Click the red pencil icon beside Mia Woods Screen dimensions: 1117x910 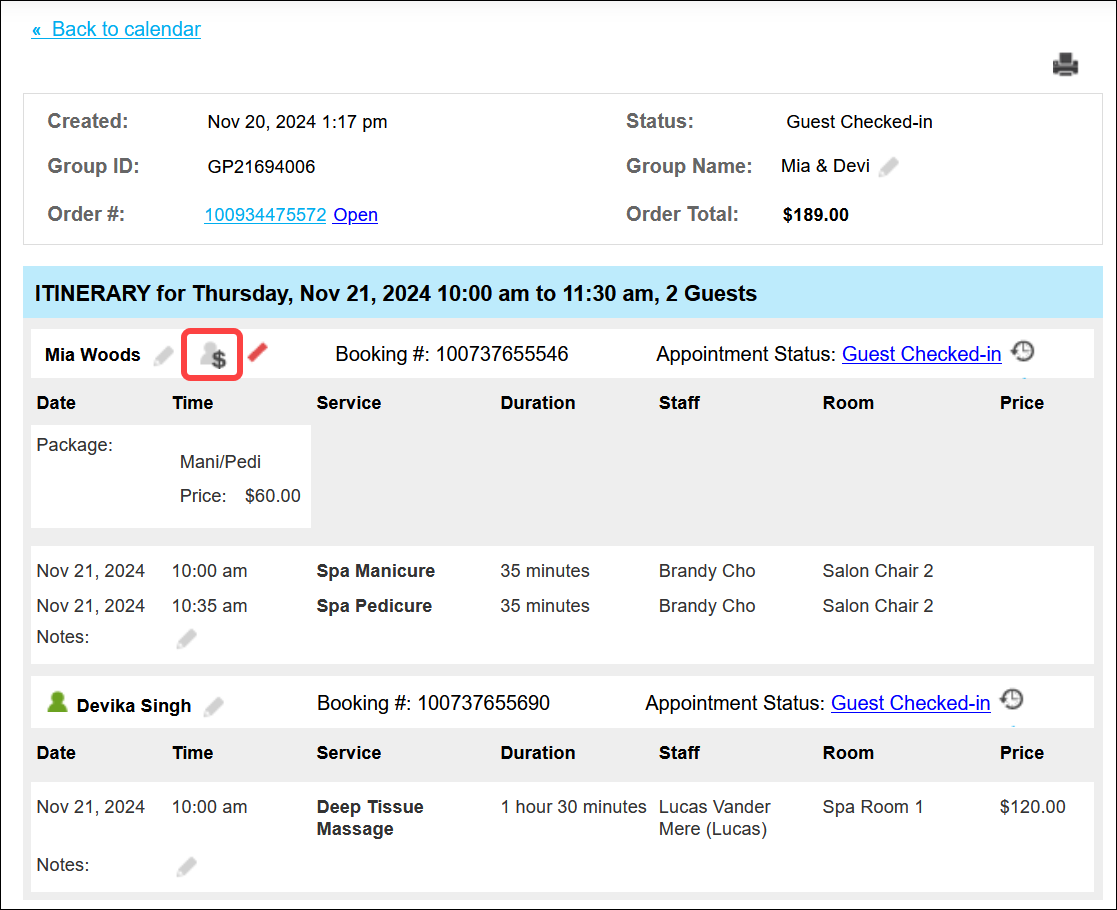[x=258, y=352]
